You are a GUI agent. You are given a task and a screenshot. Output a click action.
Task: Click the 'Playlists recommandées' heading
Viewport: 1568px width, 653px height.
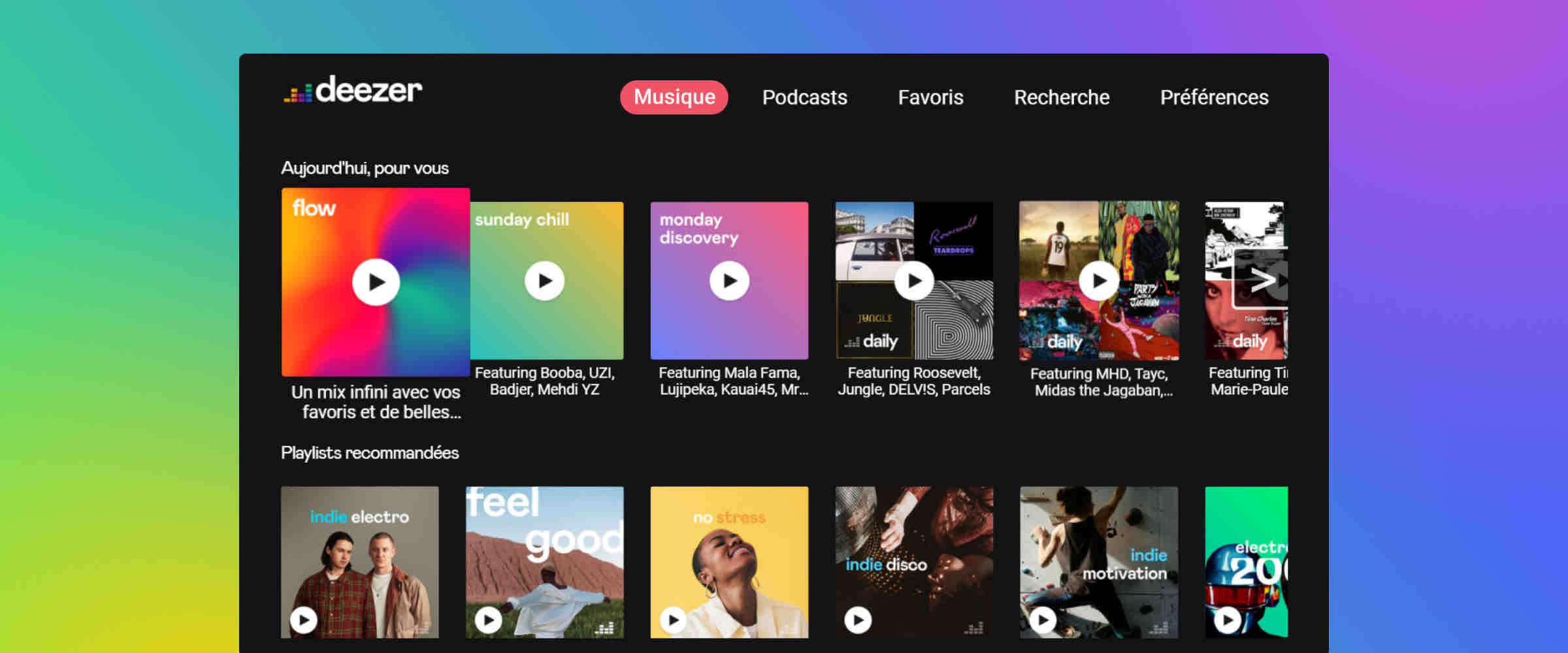[x=370, y=453]
